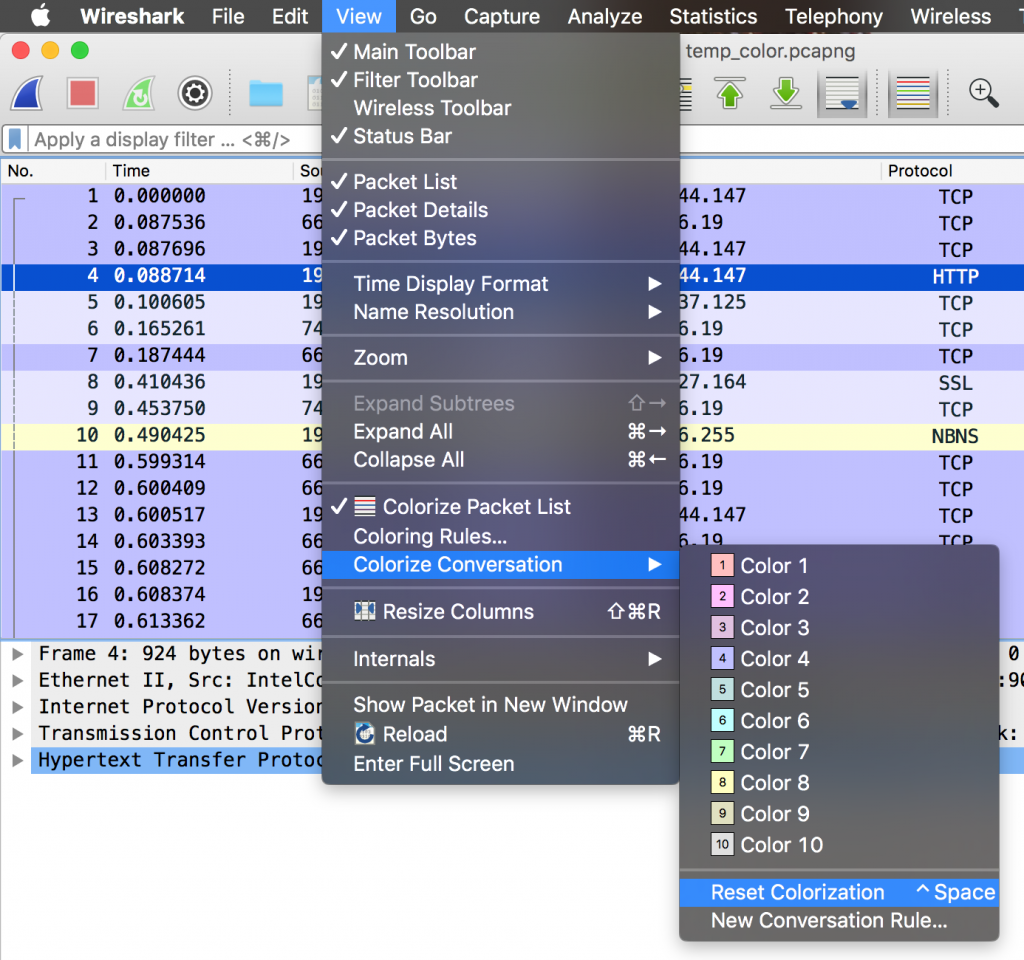Zoom in with the magnifier toolbar icon
This screenshot has width=1024, height=960.
[983, 93]
